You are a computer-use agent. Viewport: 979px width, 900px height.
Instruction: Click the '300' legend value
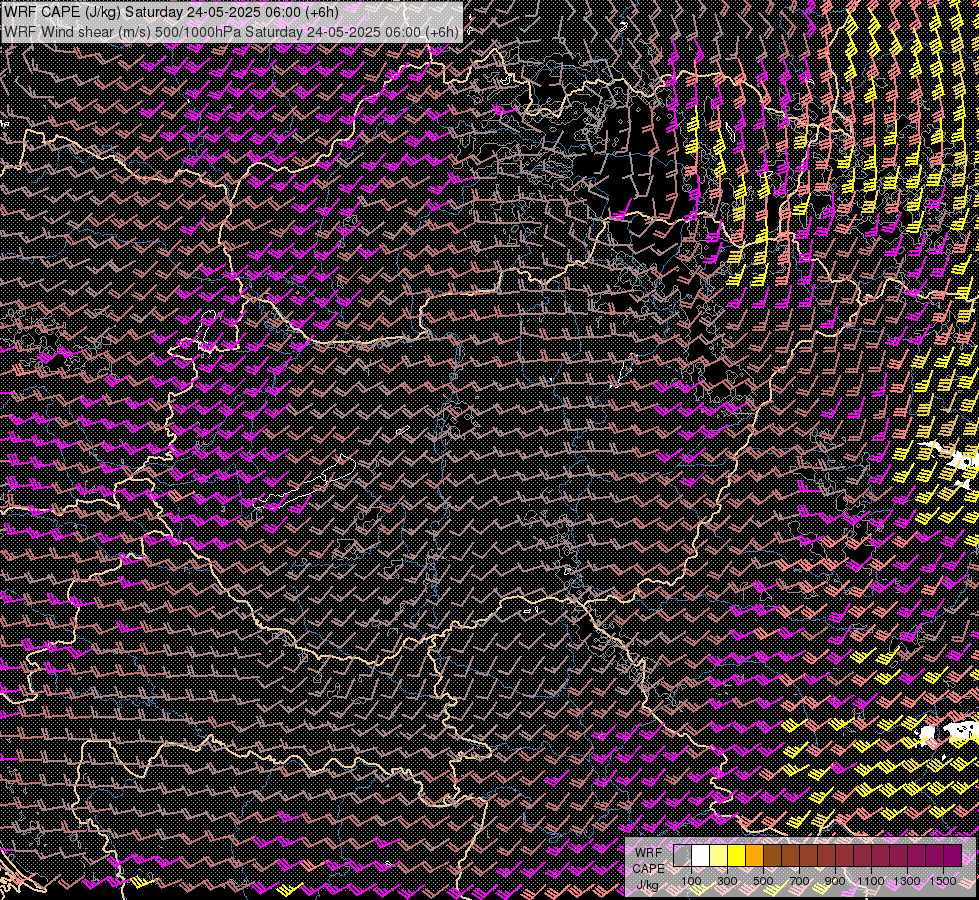click(x=727, y=881)
